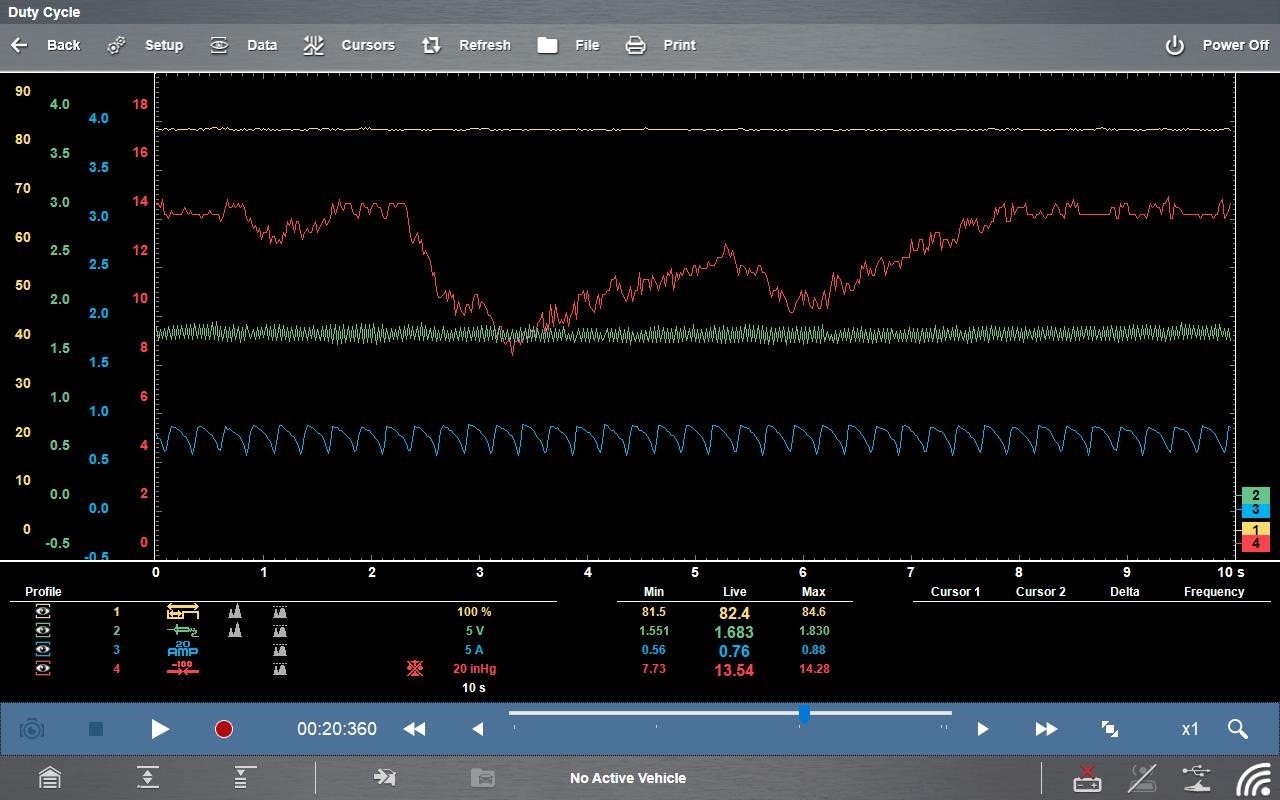Change channel 4 scale 20 inHg
This screenshot has height=800, width=1280.
[x=474, y=669]
